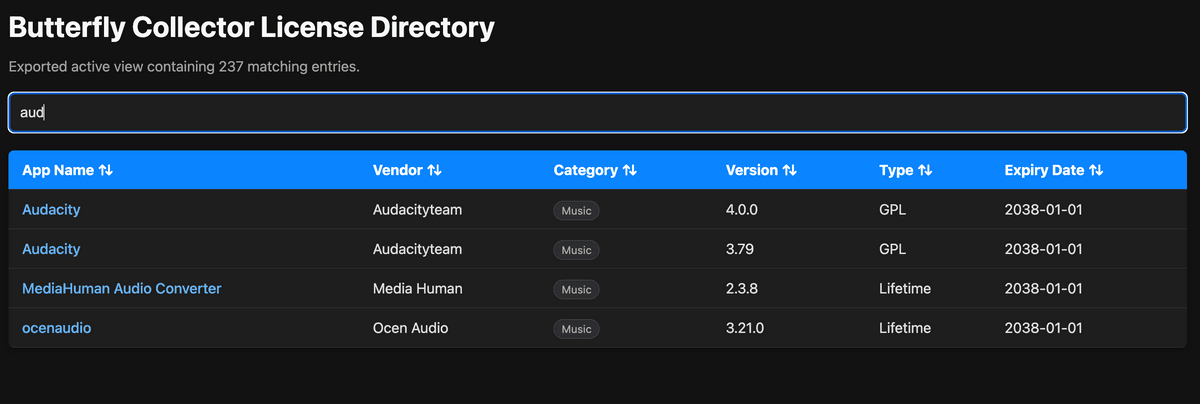1200x404 pixels.
Task: Select the "Ocen Audio" vendor cell
Action: (410, 328)
